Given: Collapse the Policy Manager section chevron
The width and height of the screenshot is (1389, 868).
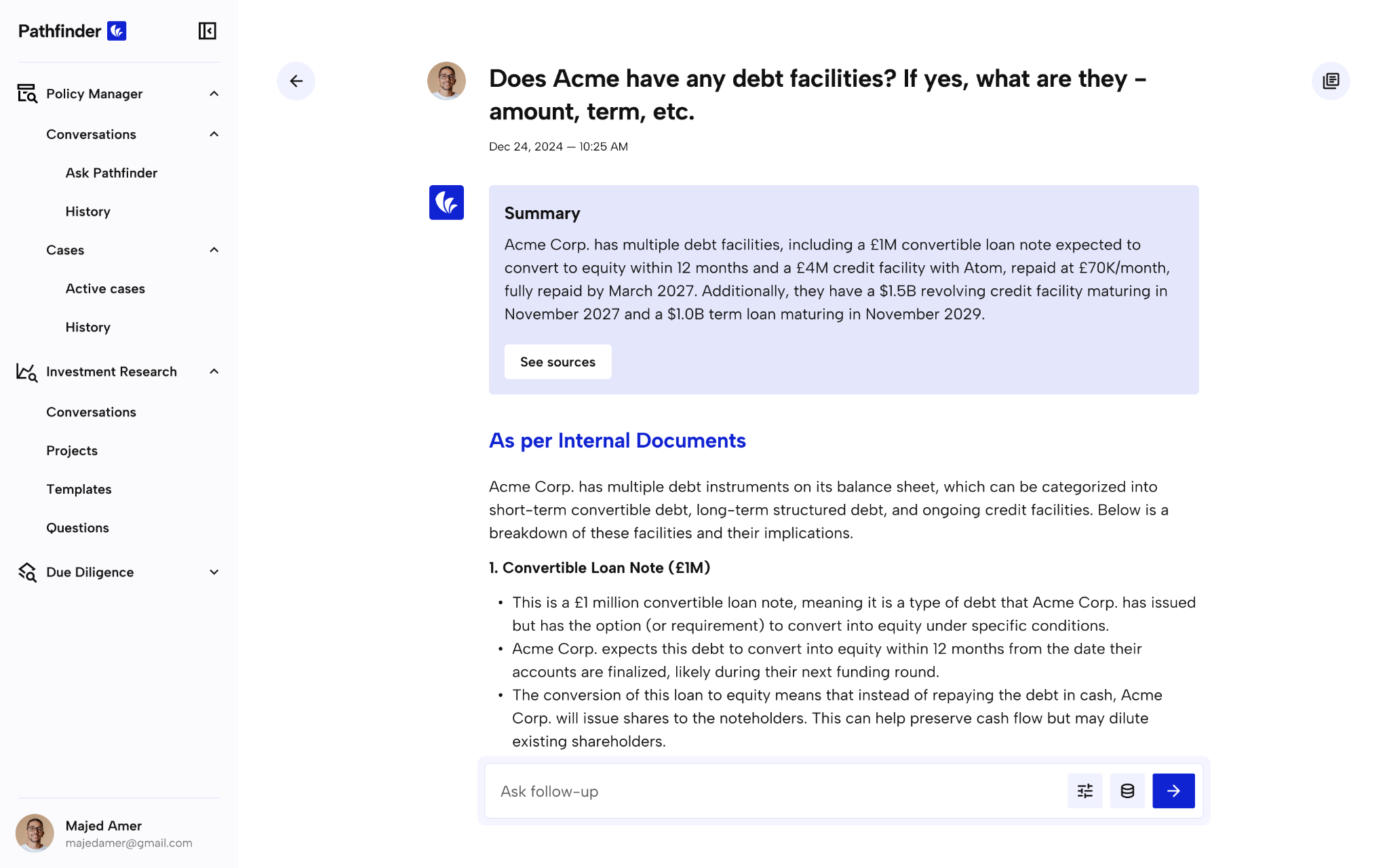Looking at the screenshot, I should 214,94.
